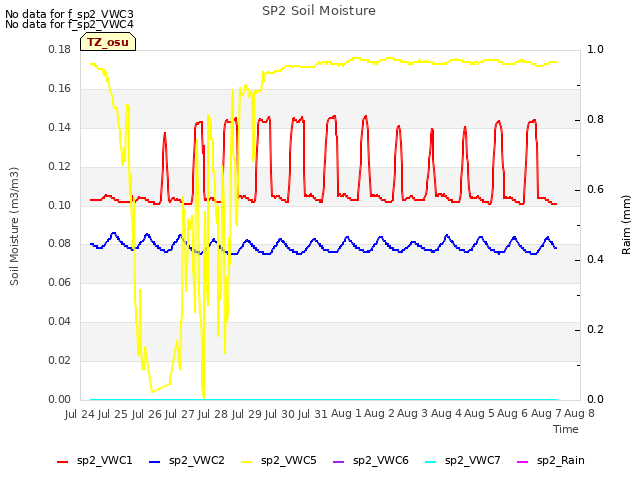
Task: Click the 'No data for f_sp2_VWC4' message
Action: (x=69, y=24)
